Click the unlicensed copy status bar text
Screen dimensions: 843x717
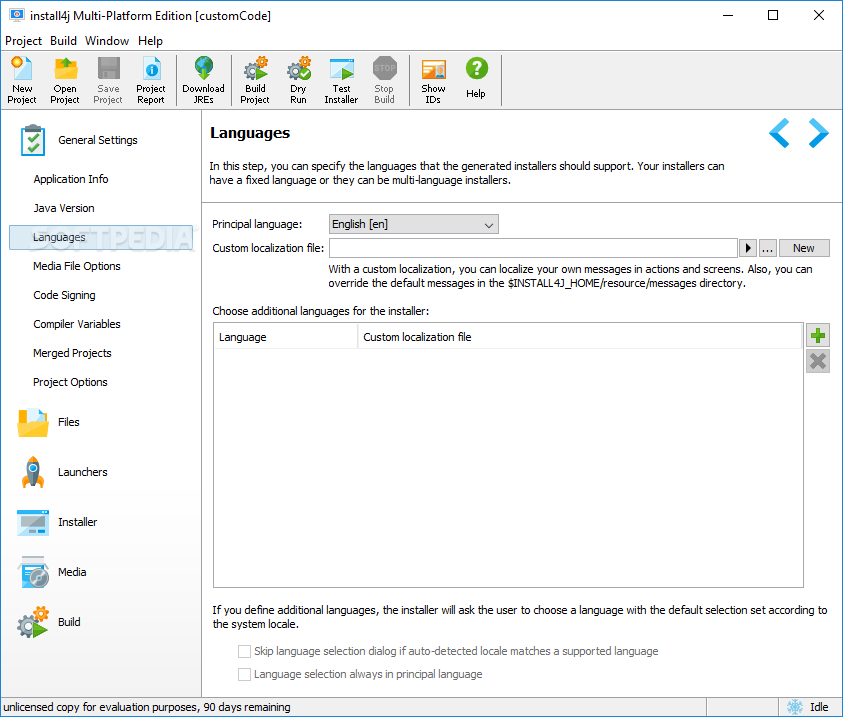coord(147,707)
